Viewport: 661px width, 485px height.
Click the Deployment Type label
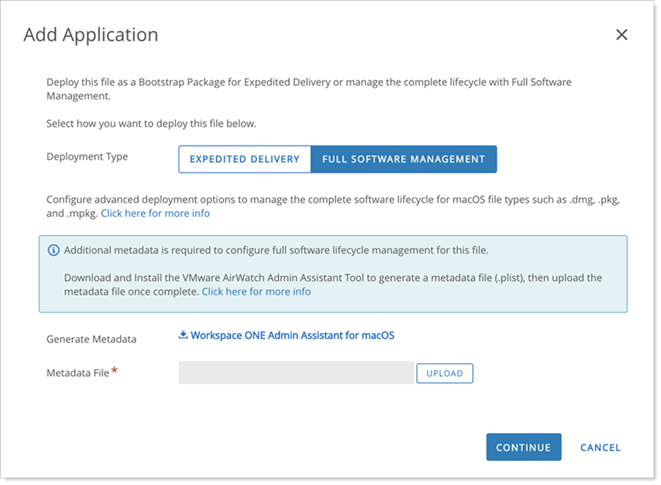(87, 157)
